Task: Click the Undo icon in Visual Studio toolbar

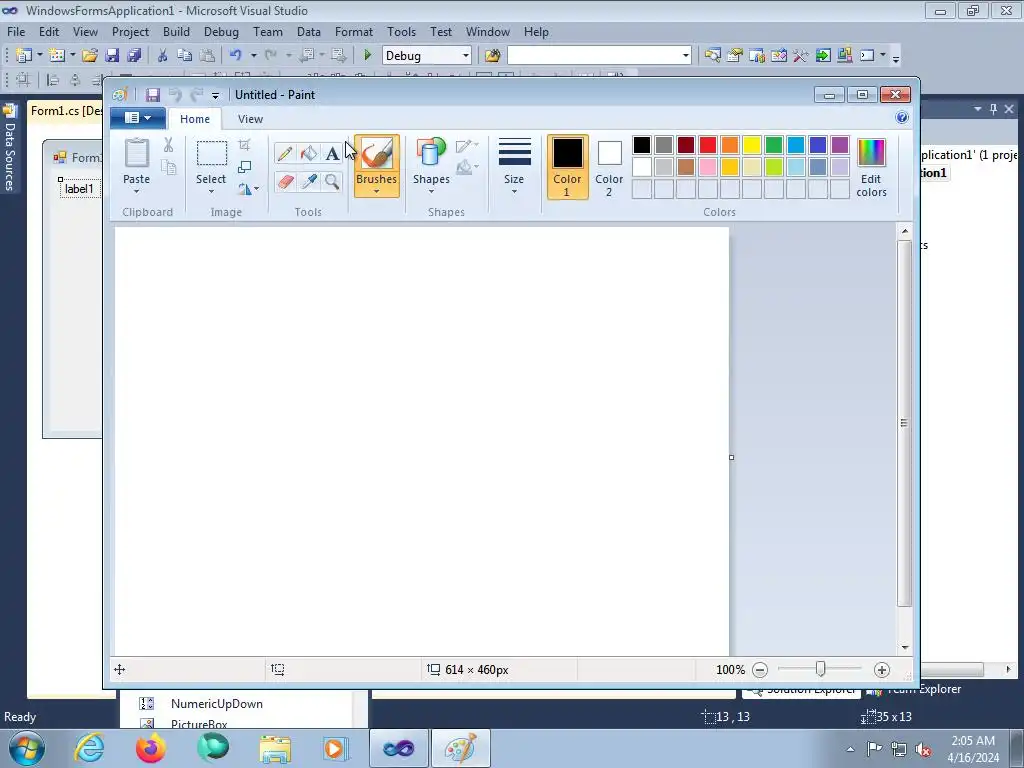Action: click(x=236, y=56)
